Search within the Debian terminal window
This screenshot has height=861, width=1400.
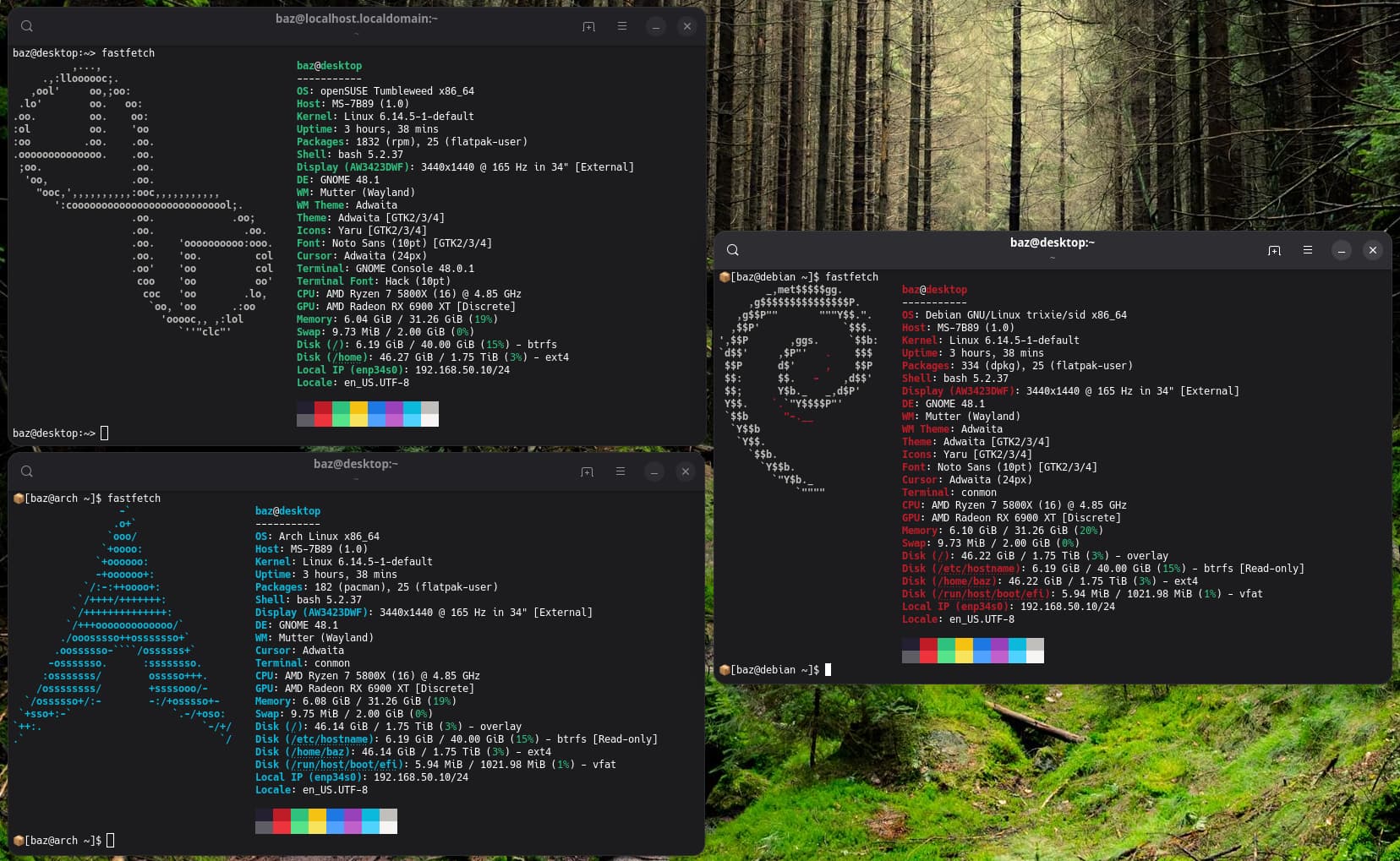click(x=733, y=250)
